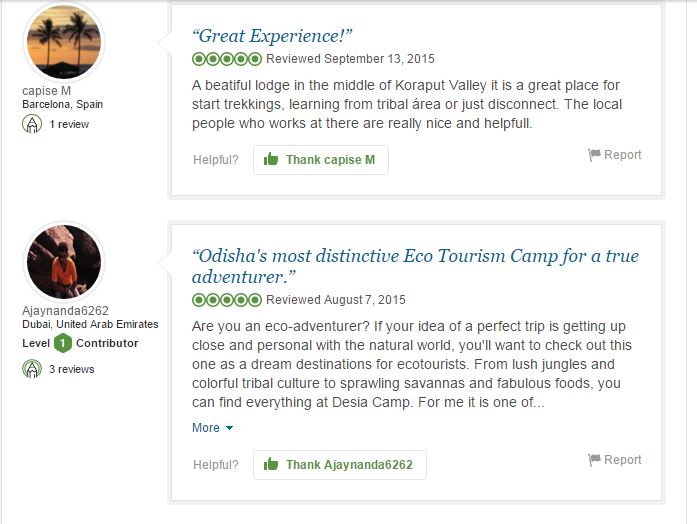Thank Ajaynanda6262 for the review
The height and width of the screenshot is (524, 697).
[x=340, y=465]
